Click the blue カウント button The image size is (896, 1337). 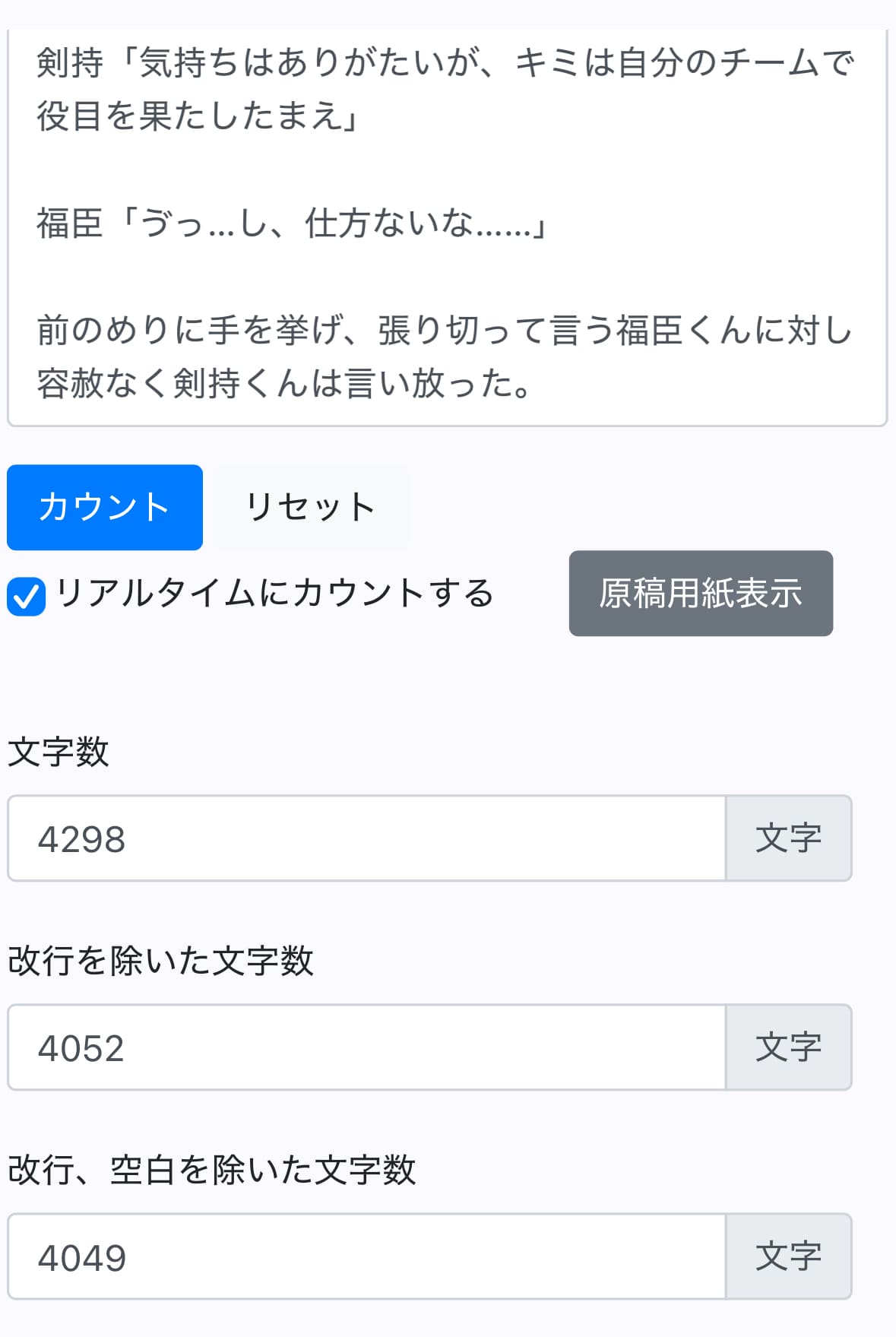click(104, 507)
